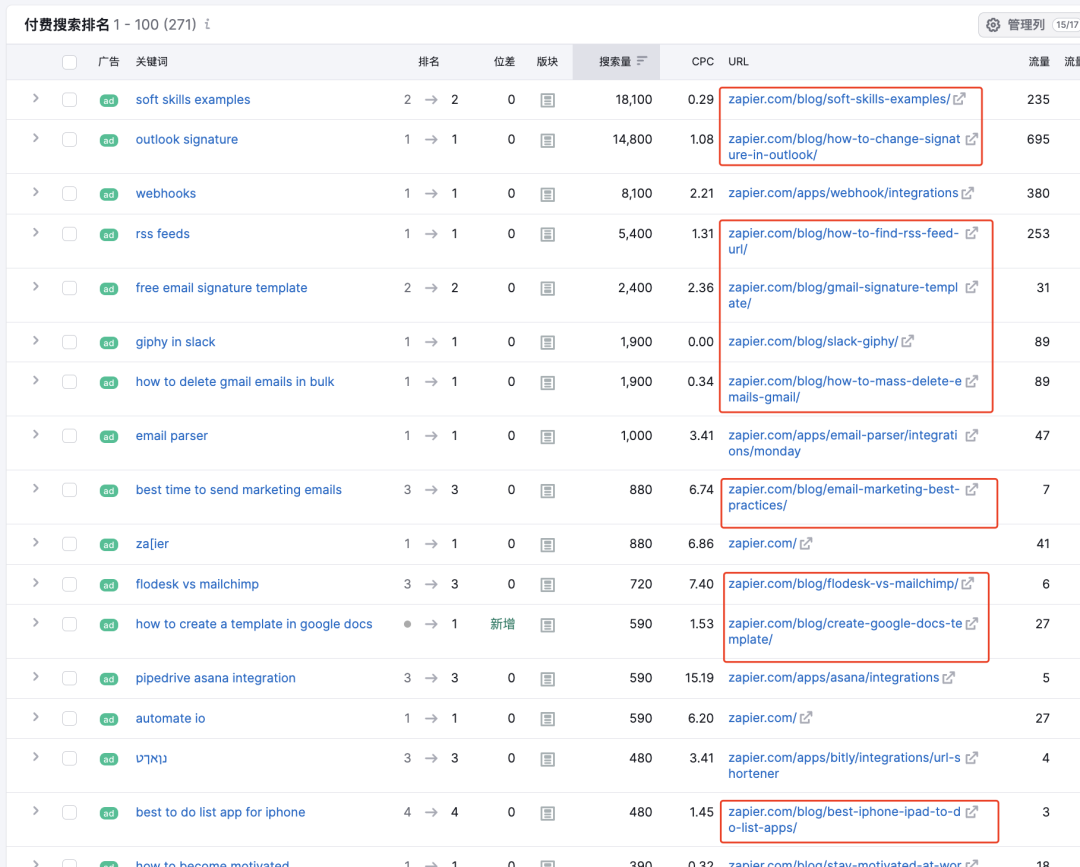Open URL zapier.com/apps/bitly/integrations/url-shortener
The width and height of the screenshot is (1080, 867).
coord(844,766)
